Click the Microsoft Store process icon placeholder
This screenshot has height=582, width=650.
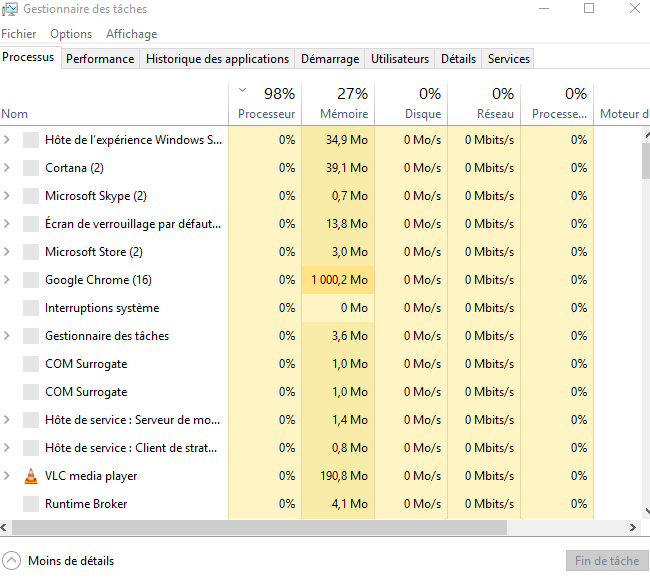31,252
